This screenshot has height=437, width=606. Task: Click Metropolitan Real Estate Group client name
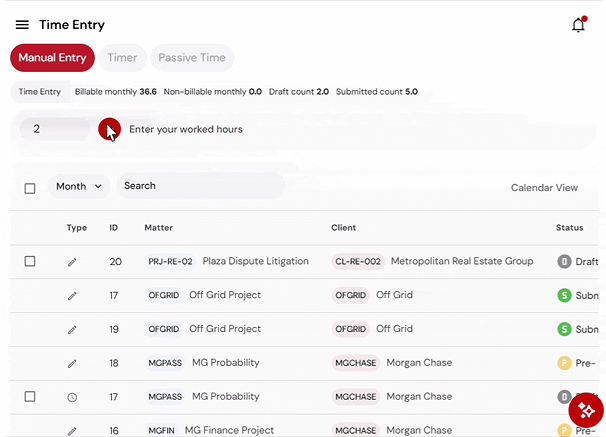tap(462, 261)
